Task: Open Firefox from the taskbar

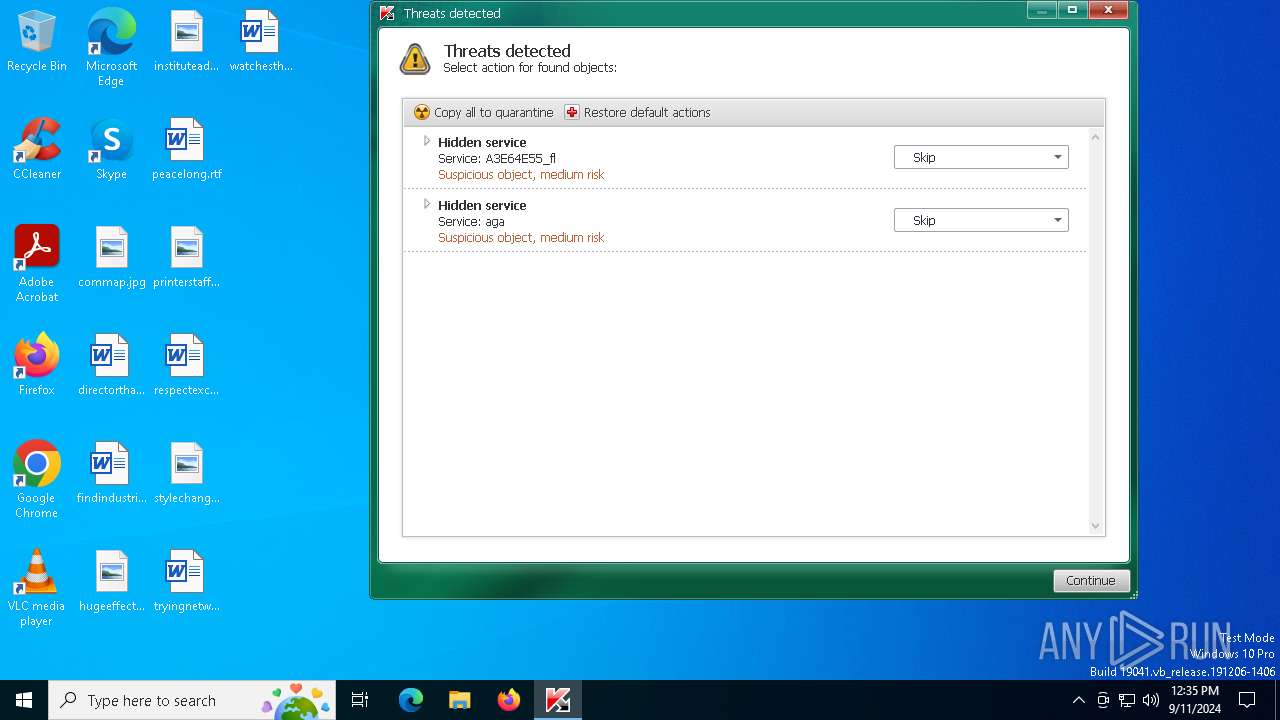Action: click(509, 700)
